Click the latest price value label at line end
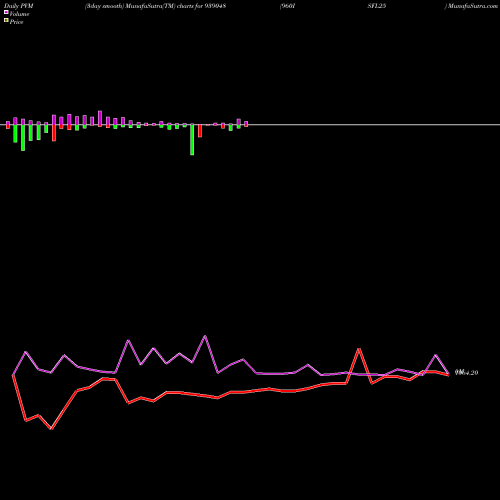500x500 pixels. coord(467,372)
